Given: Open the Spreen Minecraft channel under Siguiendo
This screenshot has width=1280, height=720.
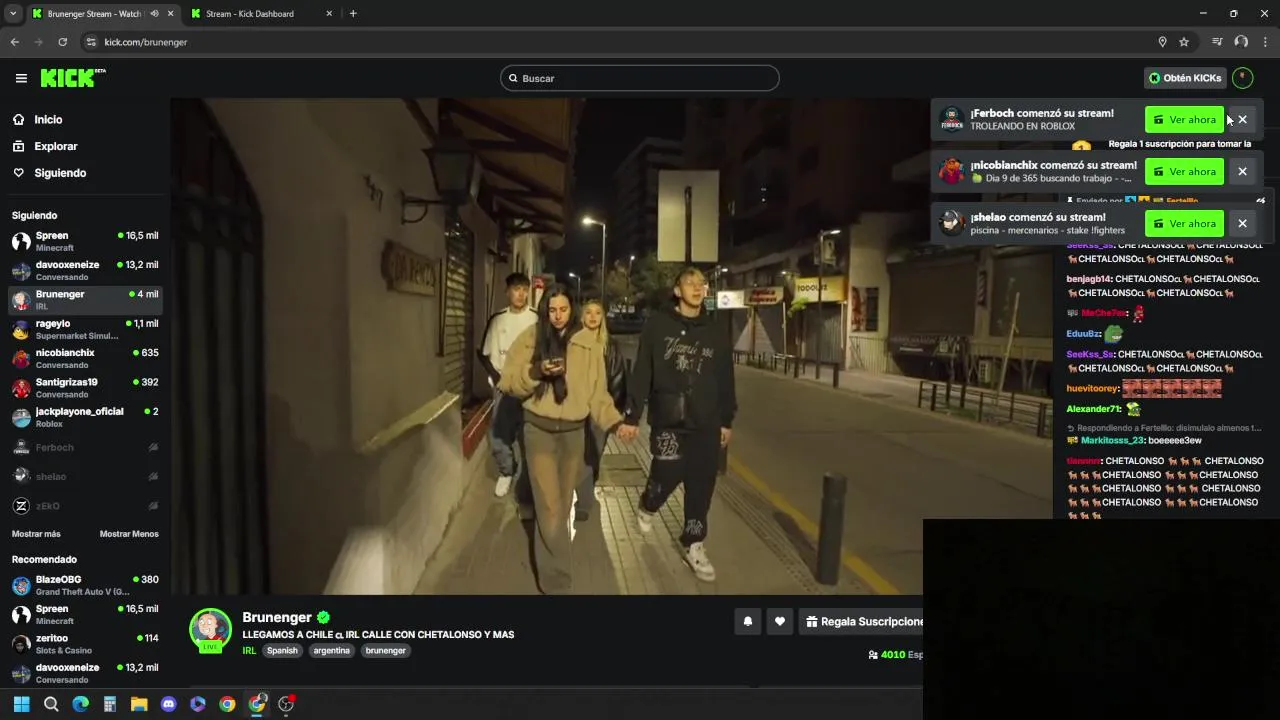Looking at the screenshot, I should pyautogui.click(x=85, y=241).
